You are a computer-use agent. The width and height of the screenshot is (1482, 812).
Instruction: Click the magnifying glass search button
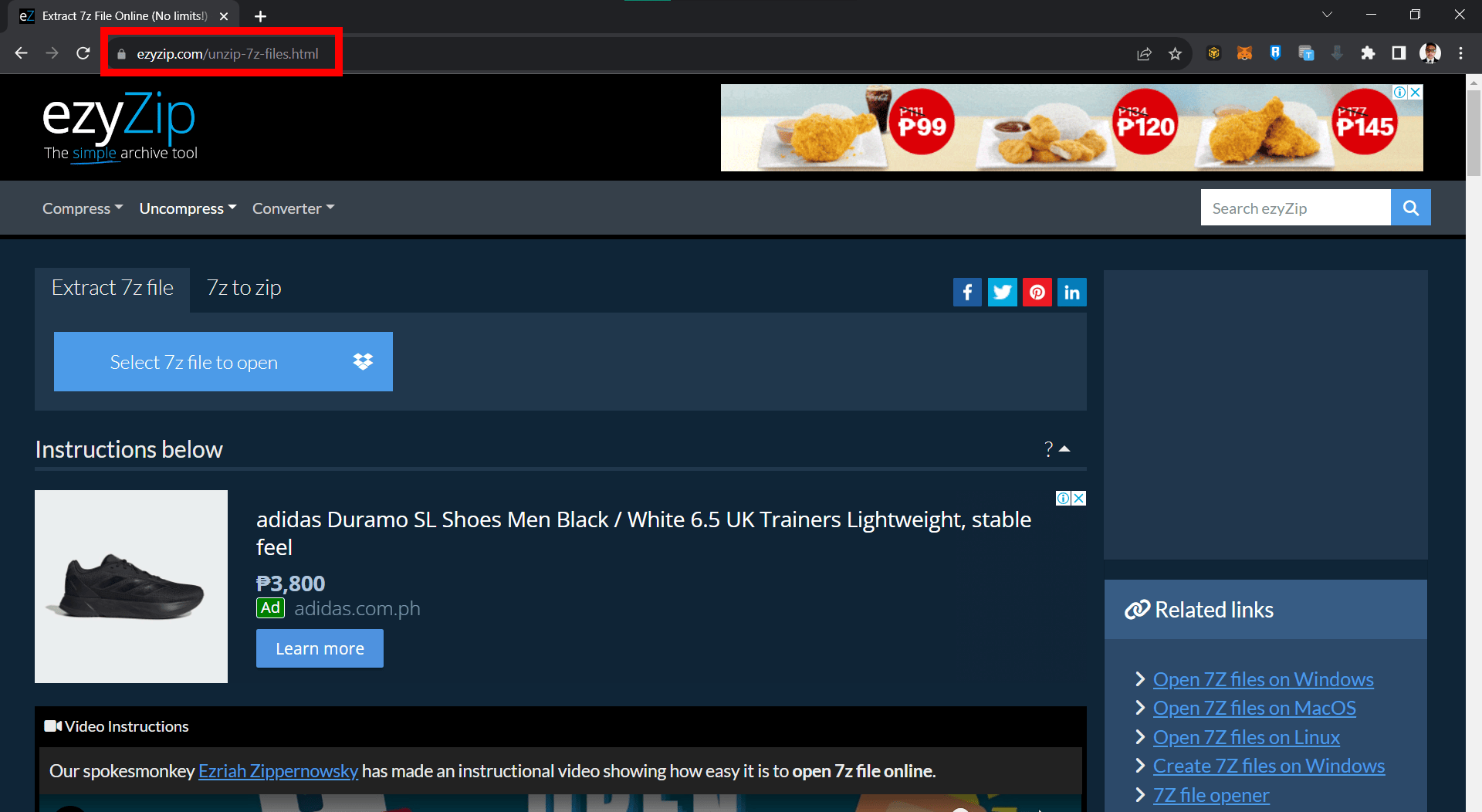coord(1410,208)
